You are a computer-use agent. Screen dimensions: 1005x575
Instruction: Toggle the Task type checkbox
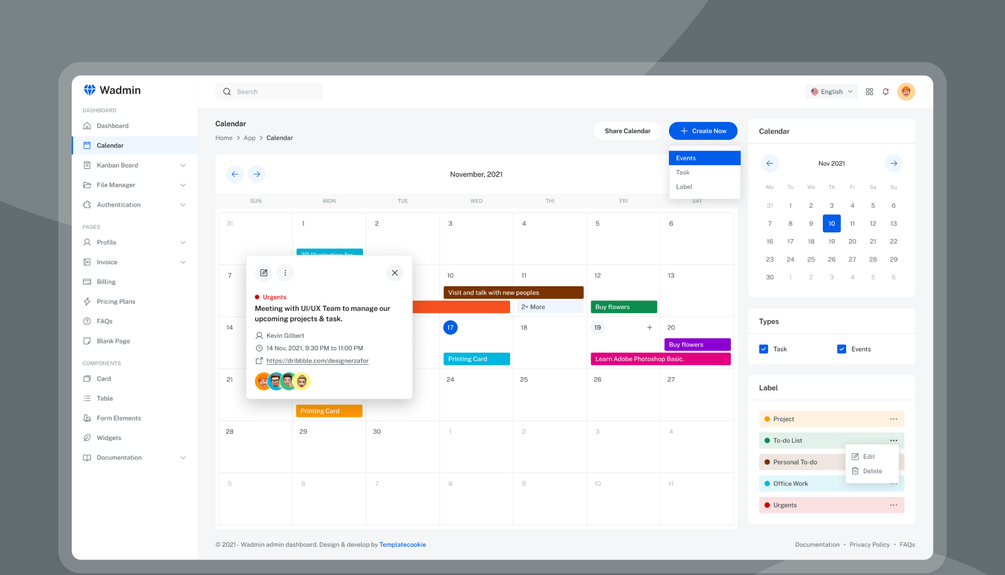763,349
